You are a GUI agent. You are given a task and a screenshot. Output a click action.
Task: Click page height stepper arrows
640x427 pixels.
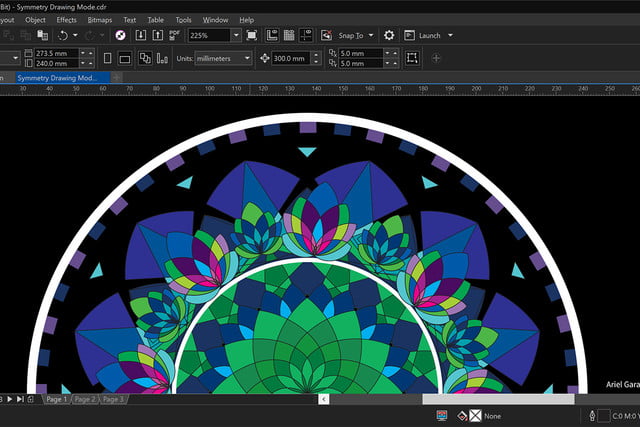(x=87, y=63)
